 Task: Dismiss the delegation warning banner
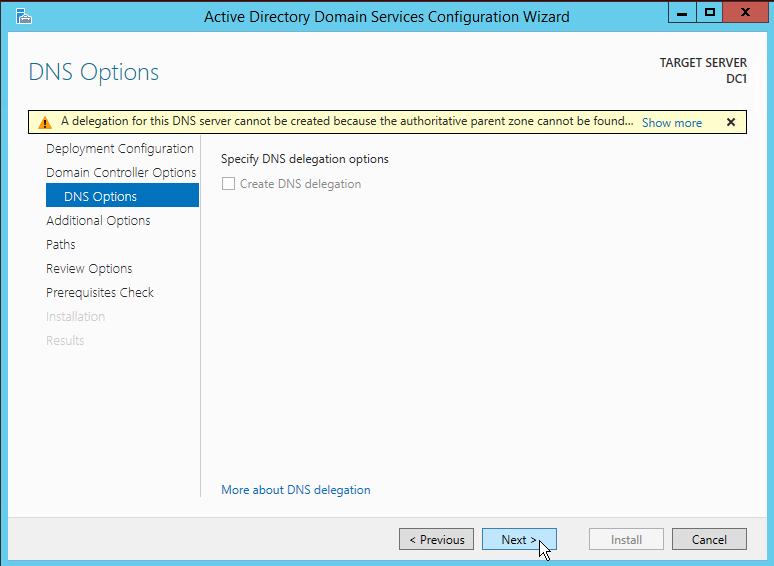point(731,122)
